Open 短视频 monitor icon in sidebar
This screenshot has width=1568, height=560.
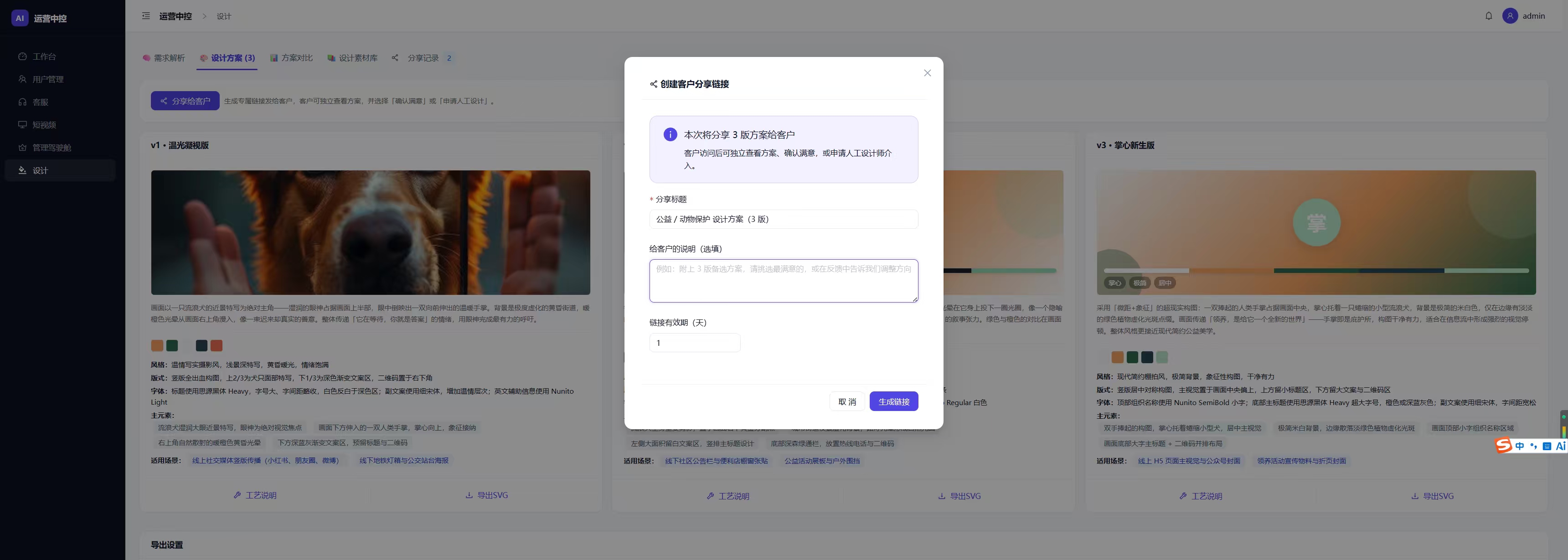click(x=22, y=125)
